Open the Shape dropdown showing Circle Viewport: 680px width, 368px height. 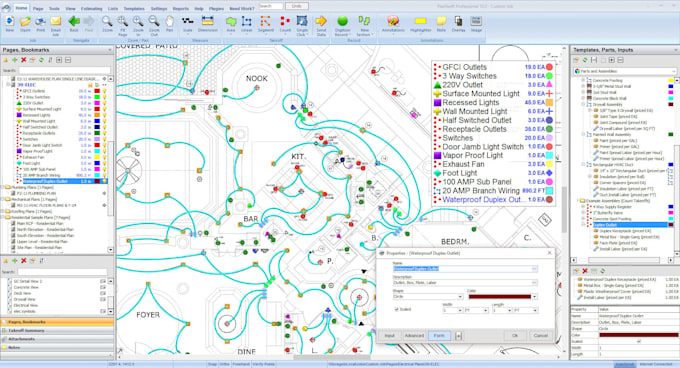(460, 296)
